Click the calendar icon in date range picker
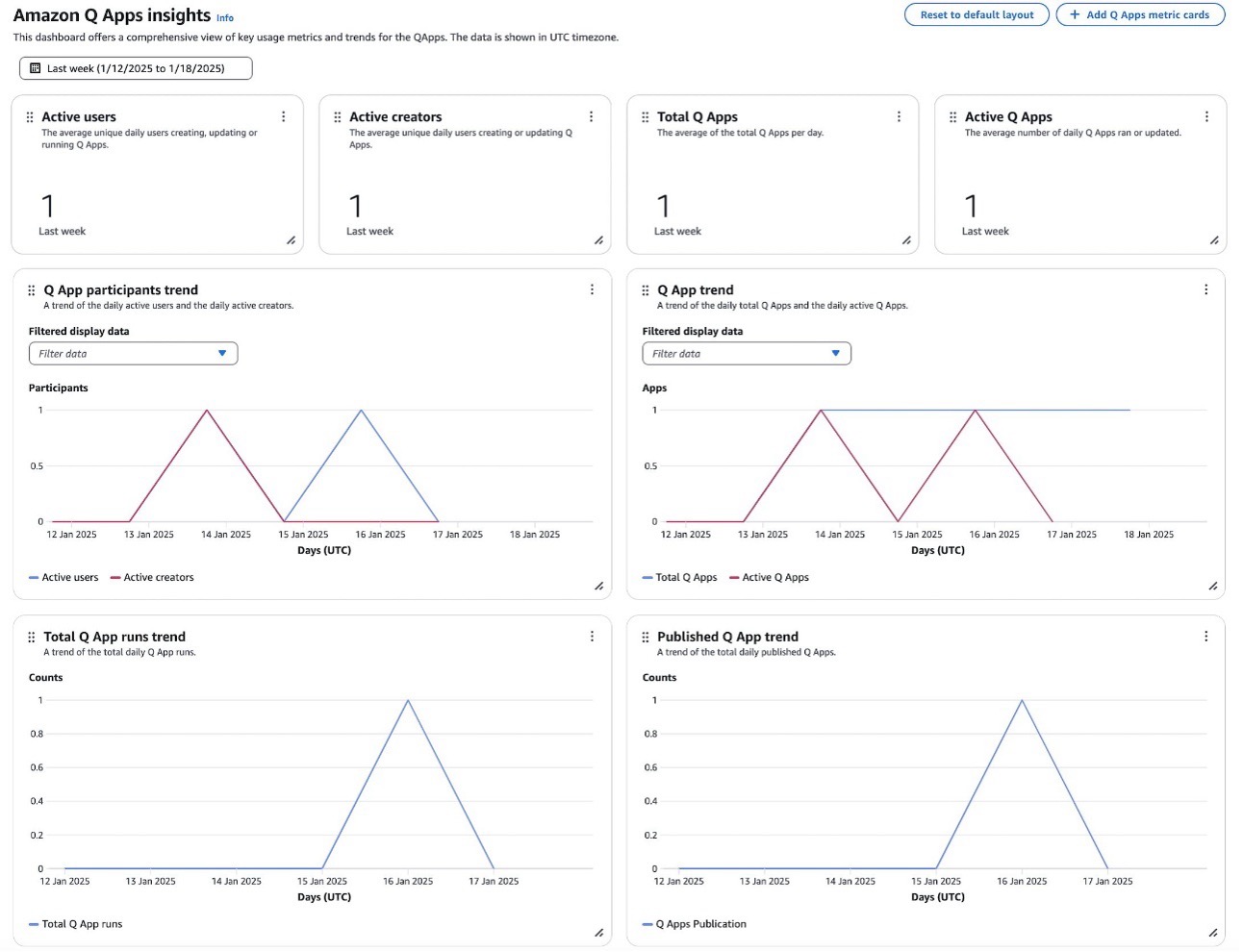The height and width of the screenshot is (952, 1243). (x=36, y=68)
